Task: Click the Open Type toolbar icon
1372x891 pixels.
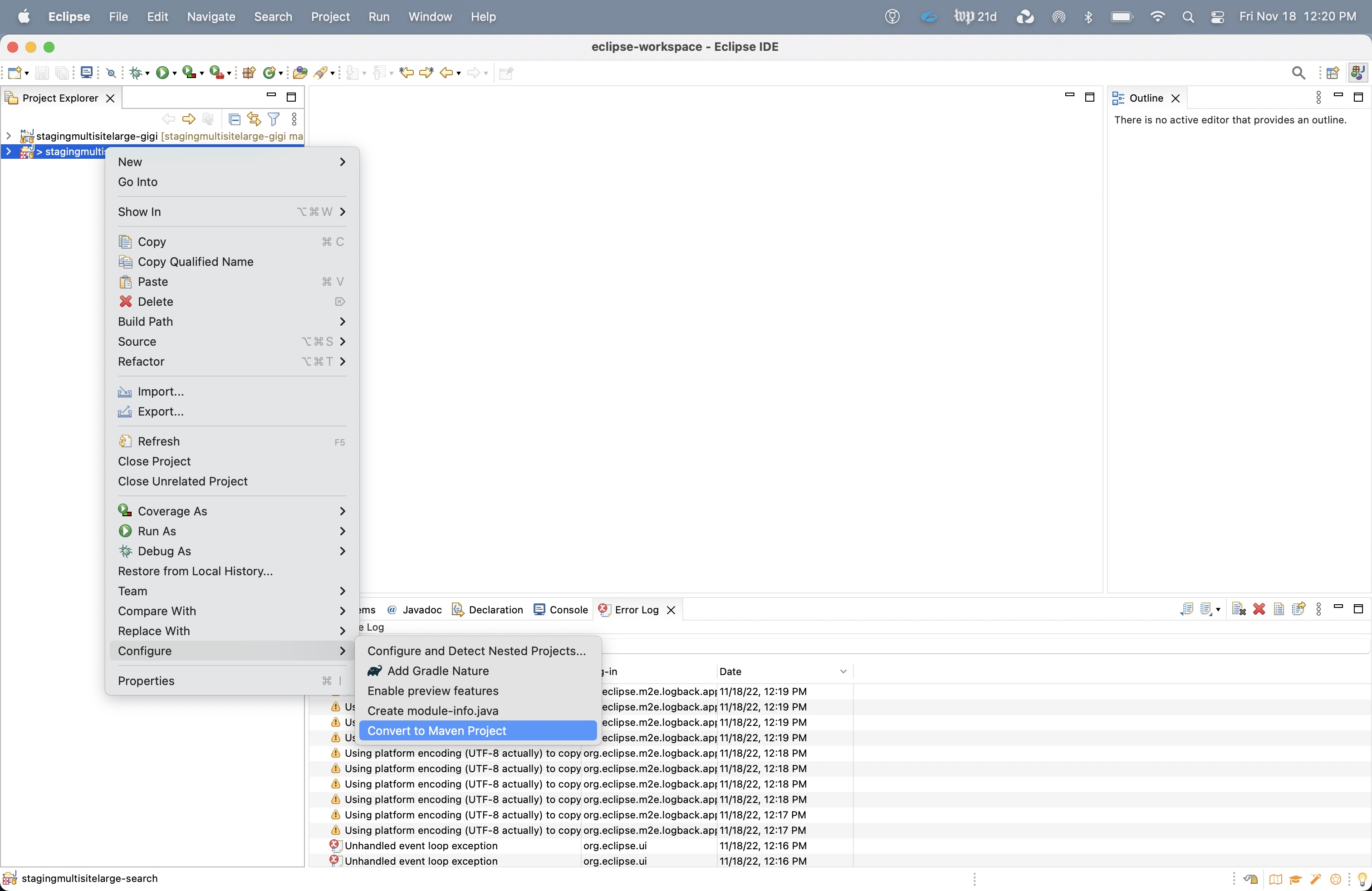Action: (x=300, y=73)
